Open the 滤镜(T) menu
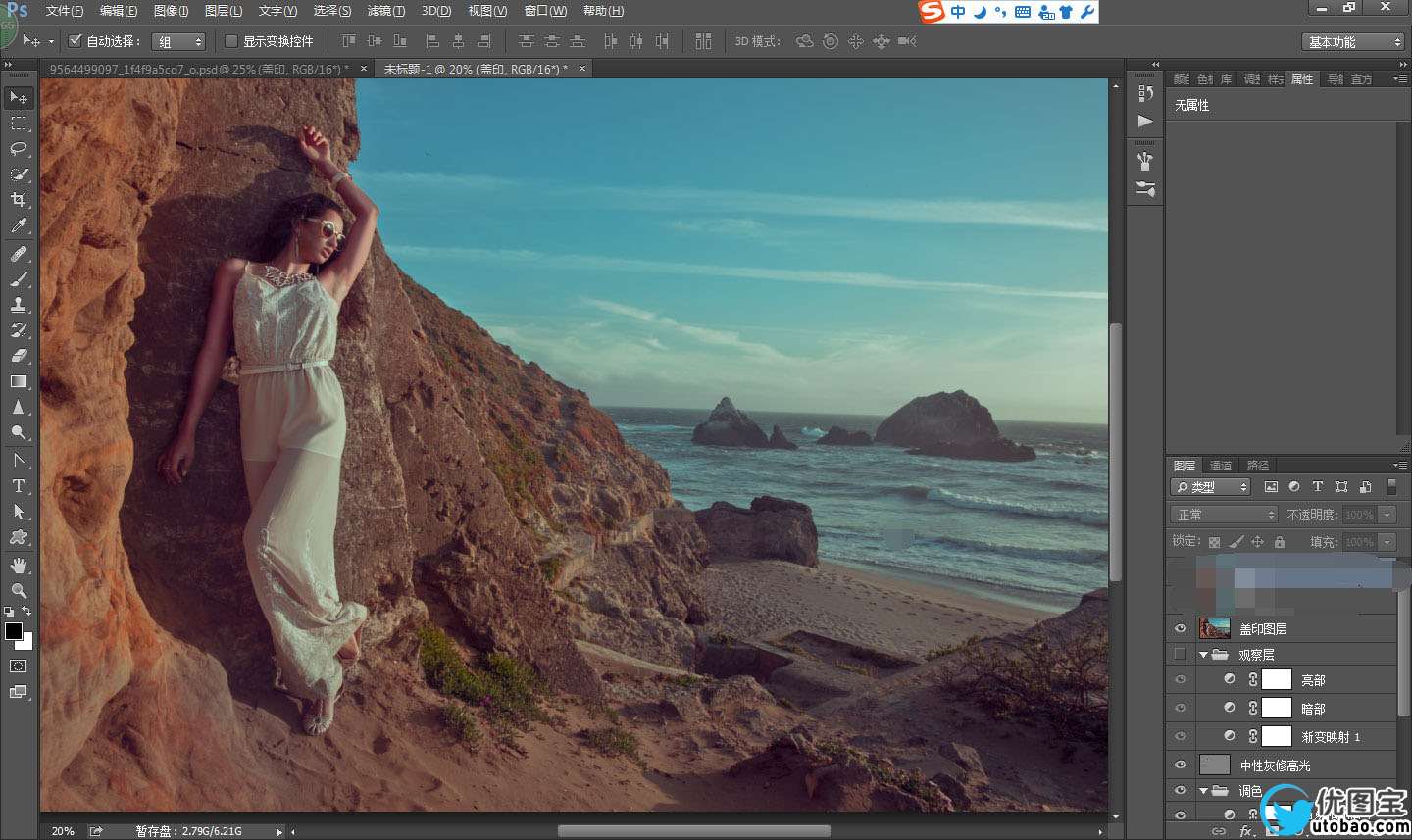The height and width of the screenshot is (840, 1412). [386, 11]
